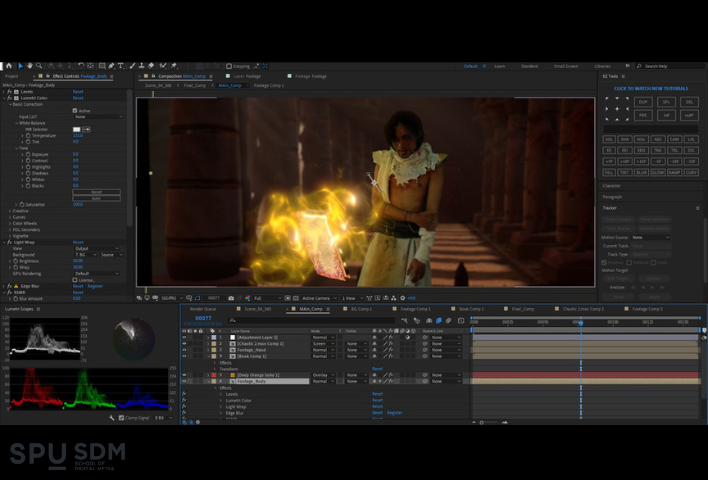Enable Motion Blur icon in timeline
708x480 pixels.
pyautogui.click(x=449, y=320)
